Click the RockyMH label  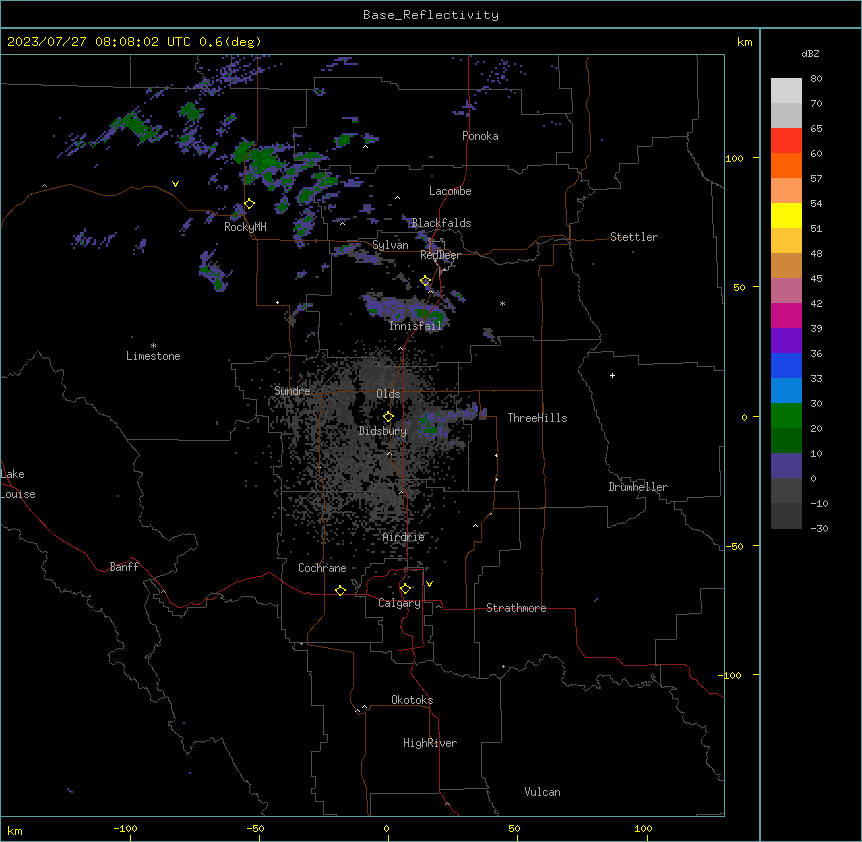tap(245, 226)
